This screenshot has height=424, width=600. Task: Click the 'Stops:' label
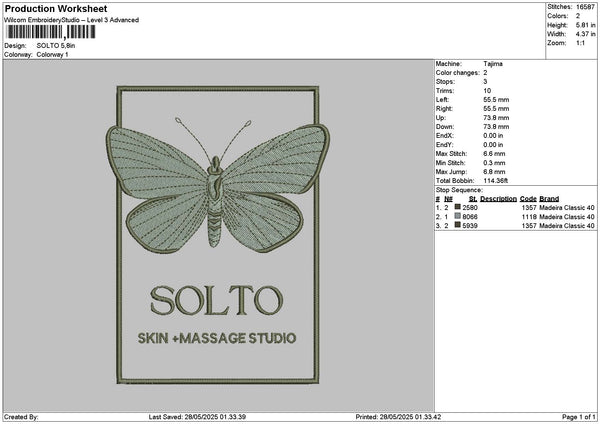pyautogui.click(x=445, y=82)
